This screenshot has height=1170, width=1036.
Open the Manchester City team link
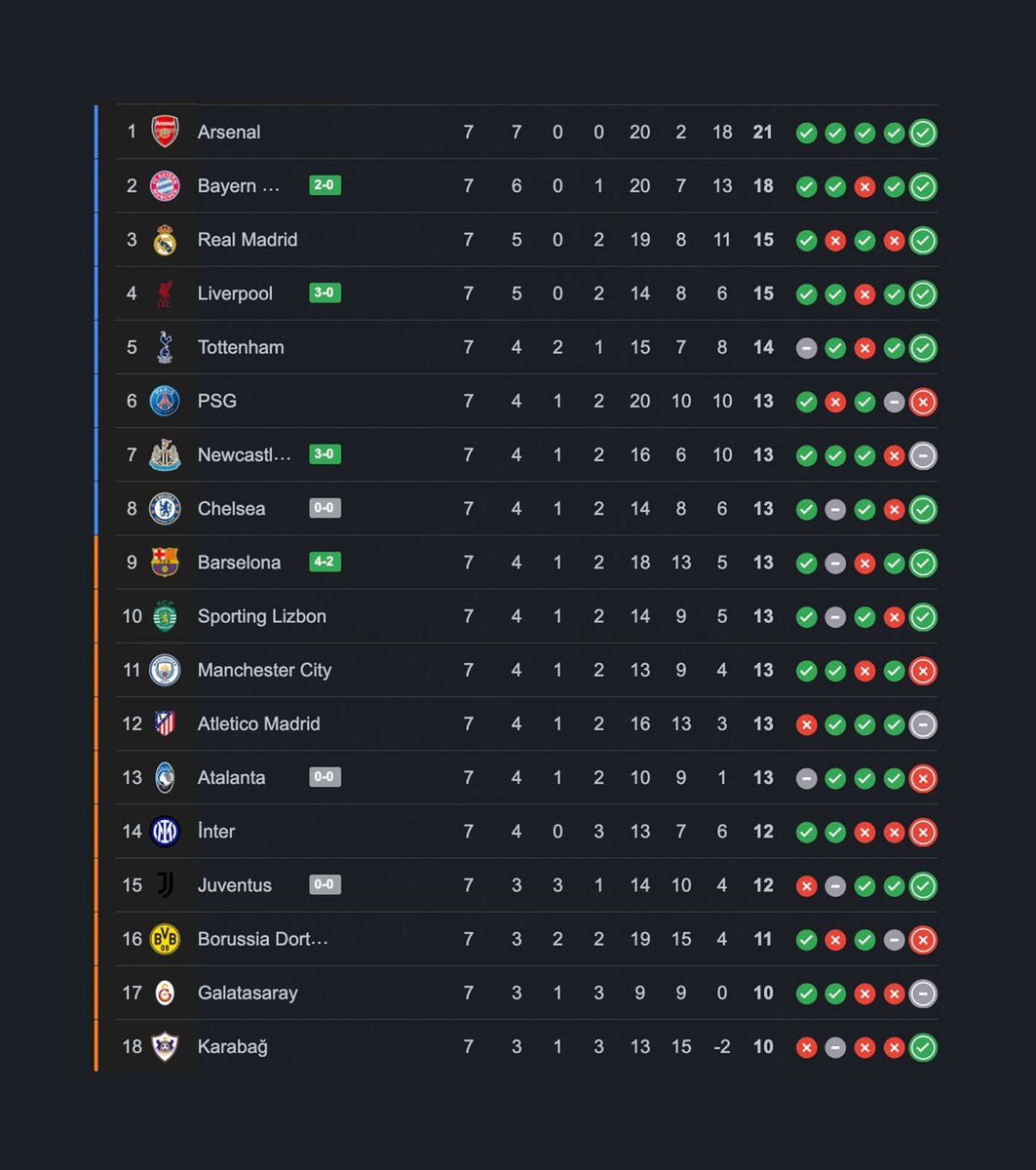click(x=264, y=670)
